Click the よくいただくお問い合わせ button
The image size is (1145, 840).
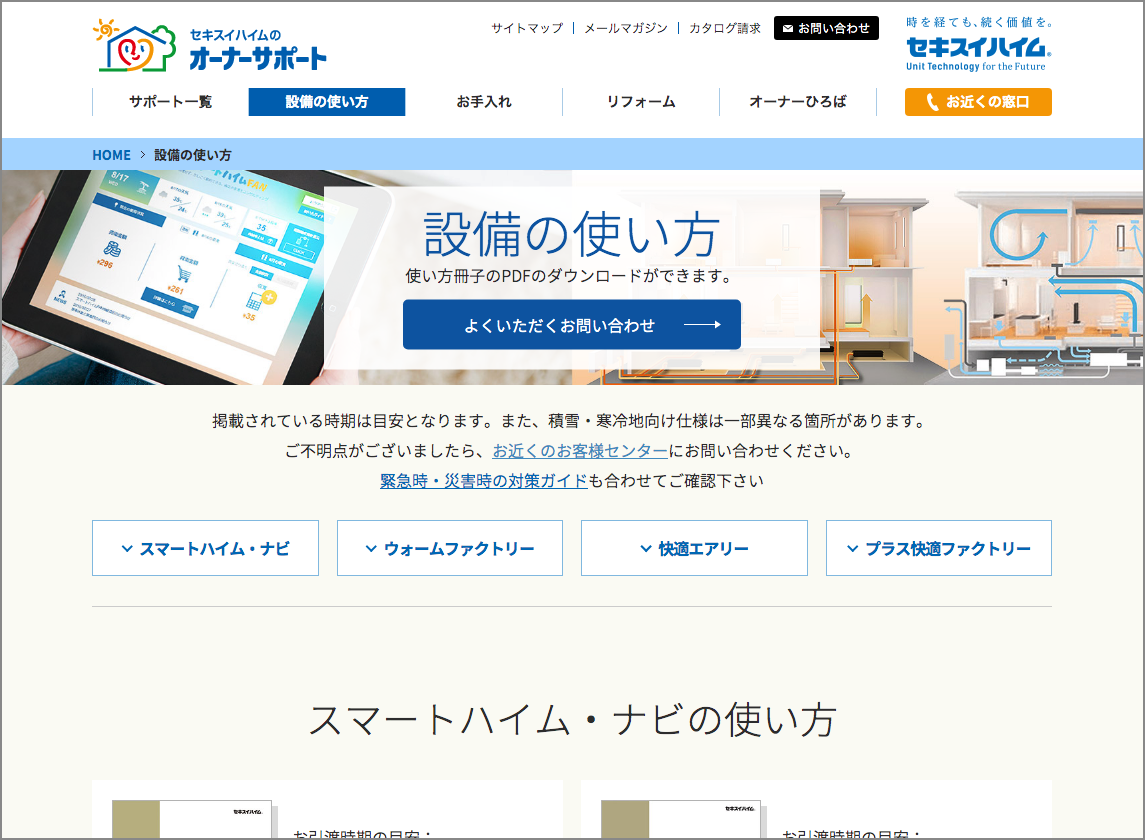pos(572,324)
